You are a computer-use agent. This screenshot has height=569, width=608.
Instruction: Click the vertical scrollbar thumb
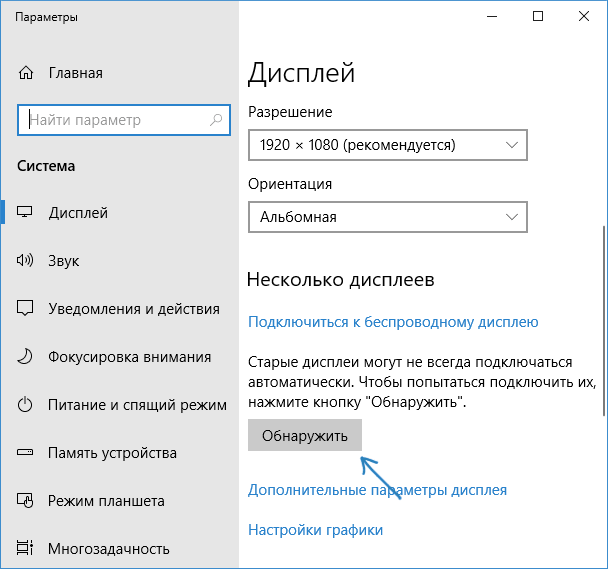(x=604, y=321)
